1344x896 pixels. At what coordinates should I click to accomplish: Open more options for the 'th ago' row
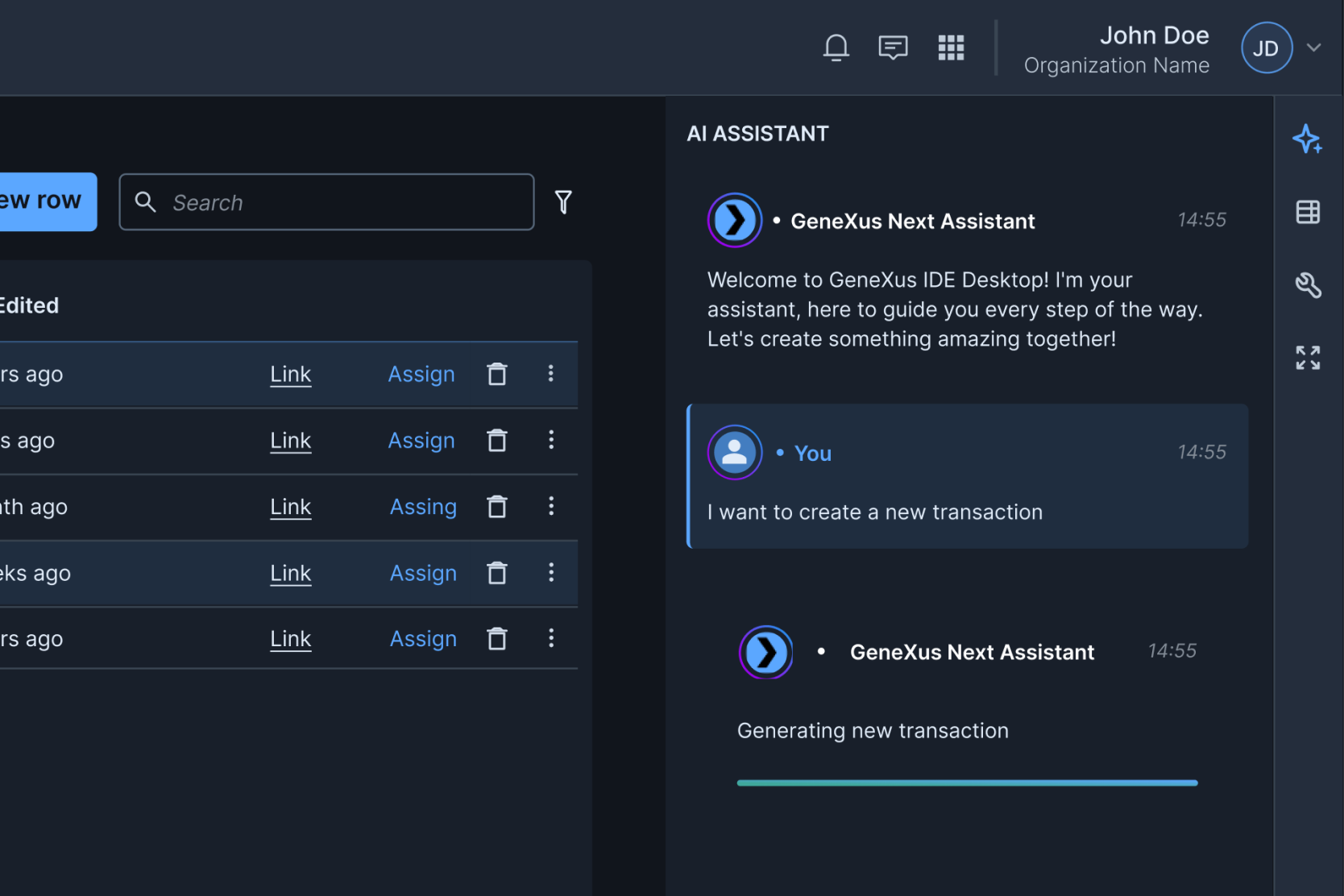coord(551,505)
